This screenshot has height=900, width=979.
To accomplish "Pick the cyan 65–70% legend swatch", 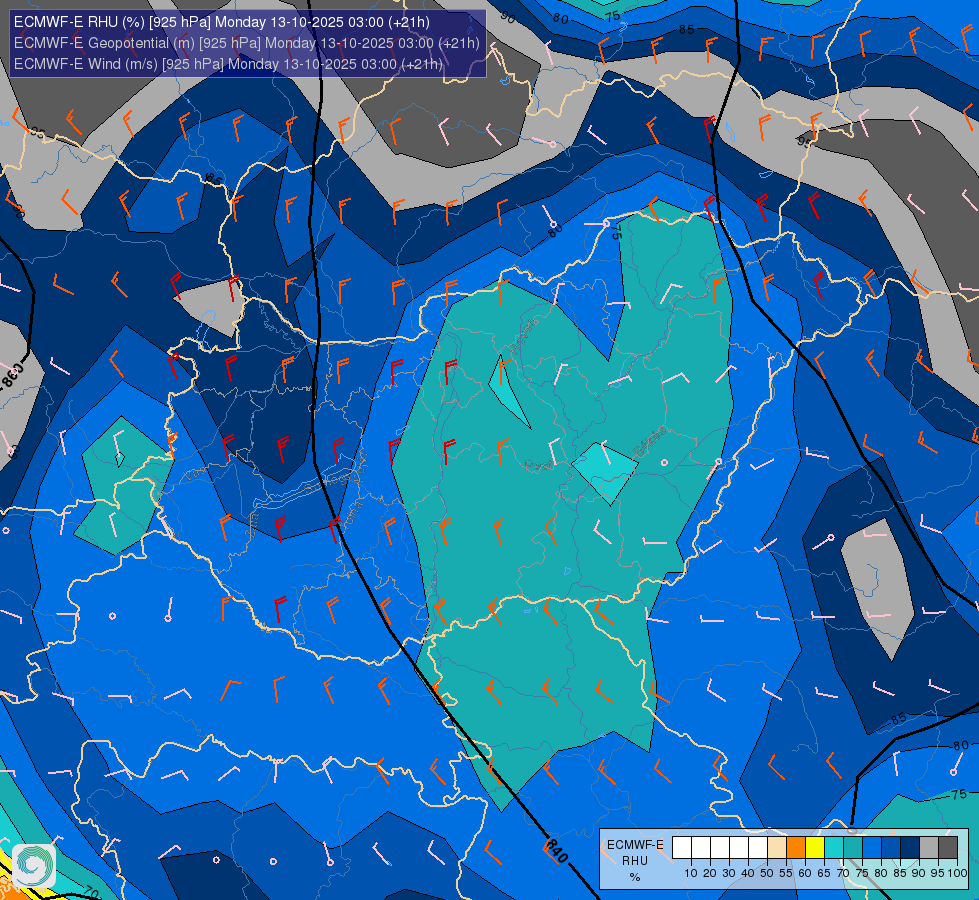I will (x=834, y=848).
